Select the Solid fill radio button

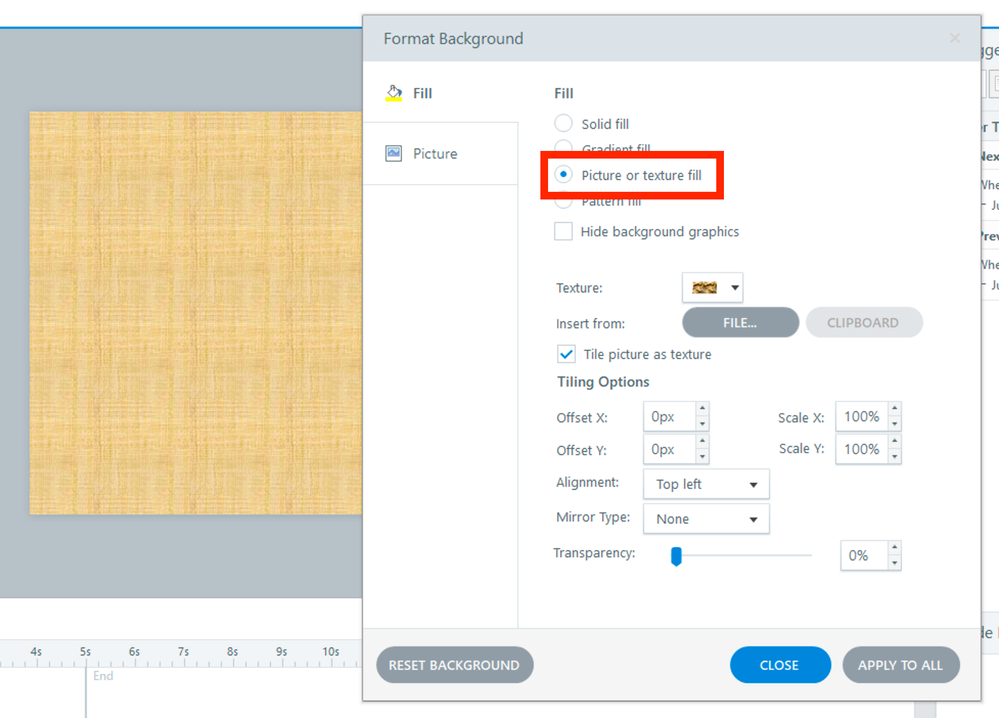(563, 123)
